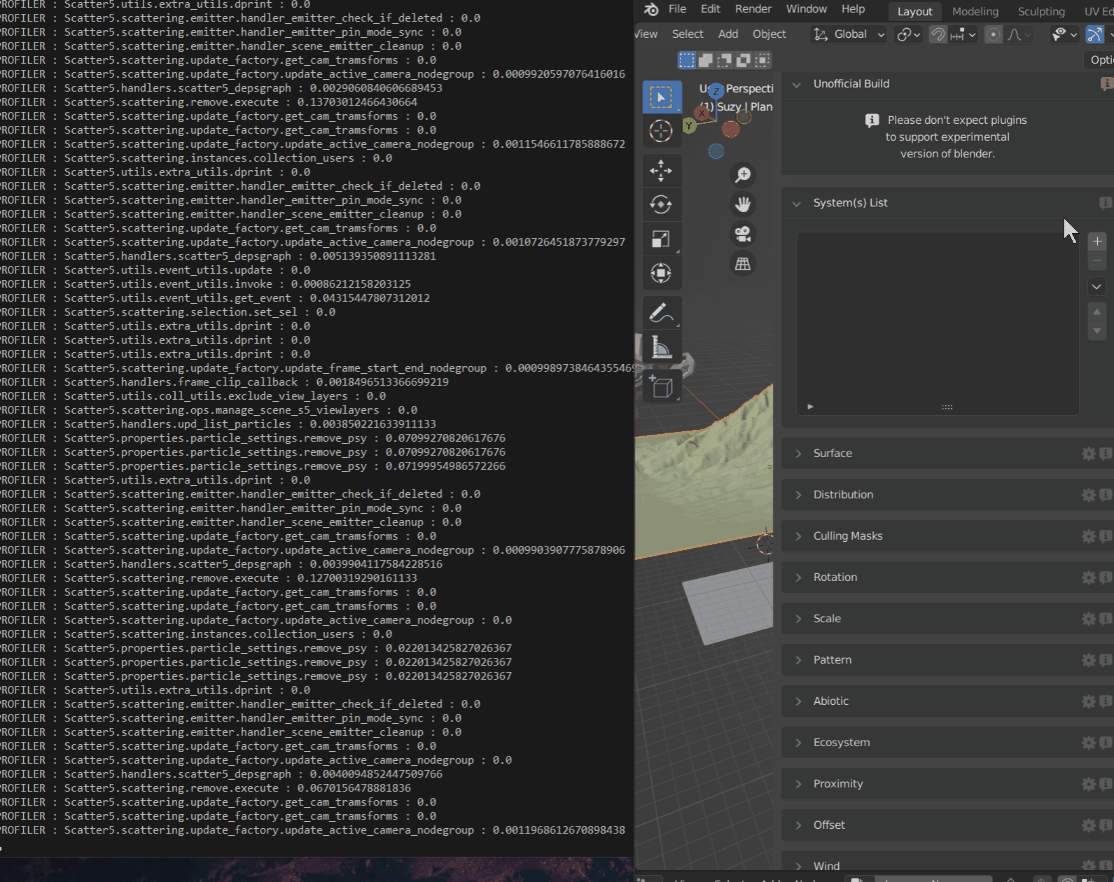Viewport: 1114px width, 882px height.
Task: Activate the 3D Cursor tool
Action: coord(661,131)
